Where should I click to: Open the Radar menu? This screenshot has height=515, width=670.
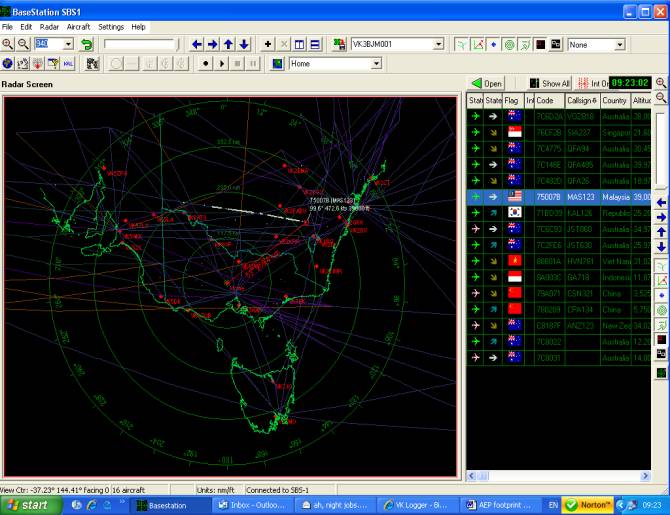pos(49,27)
